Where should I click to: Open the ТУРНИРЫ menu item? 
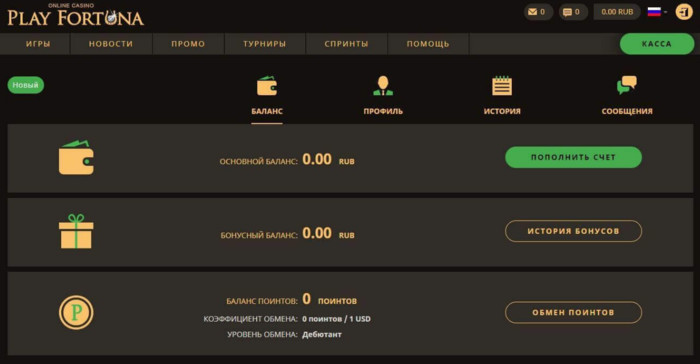pyautogui.click(x=265, y=44)
